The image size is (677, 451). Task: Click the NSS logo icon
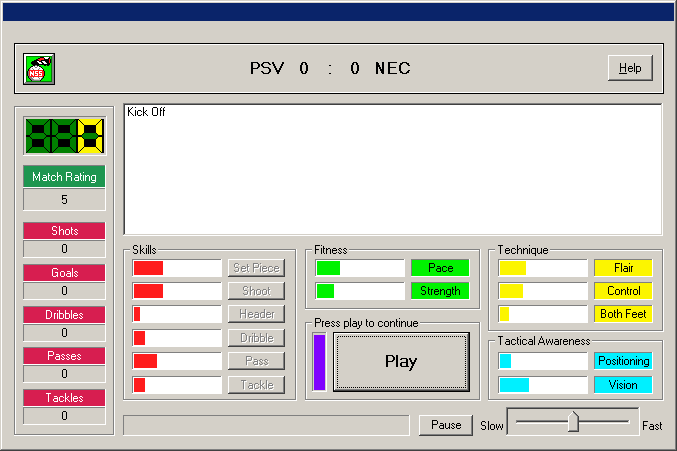click(39, 68)
